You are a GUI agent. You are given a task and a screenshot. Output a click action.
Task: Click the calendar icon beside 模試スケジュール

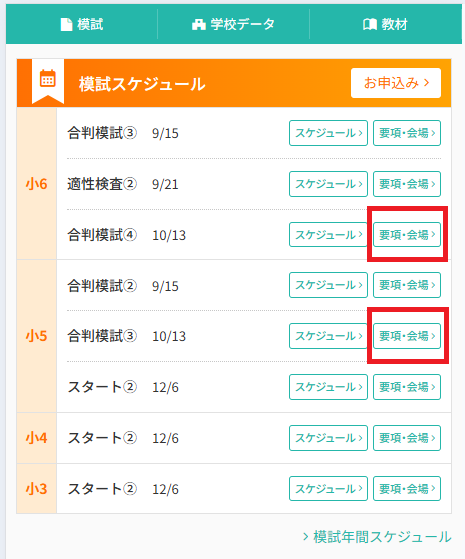[x=47, y=78]
